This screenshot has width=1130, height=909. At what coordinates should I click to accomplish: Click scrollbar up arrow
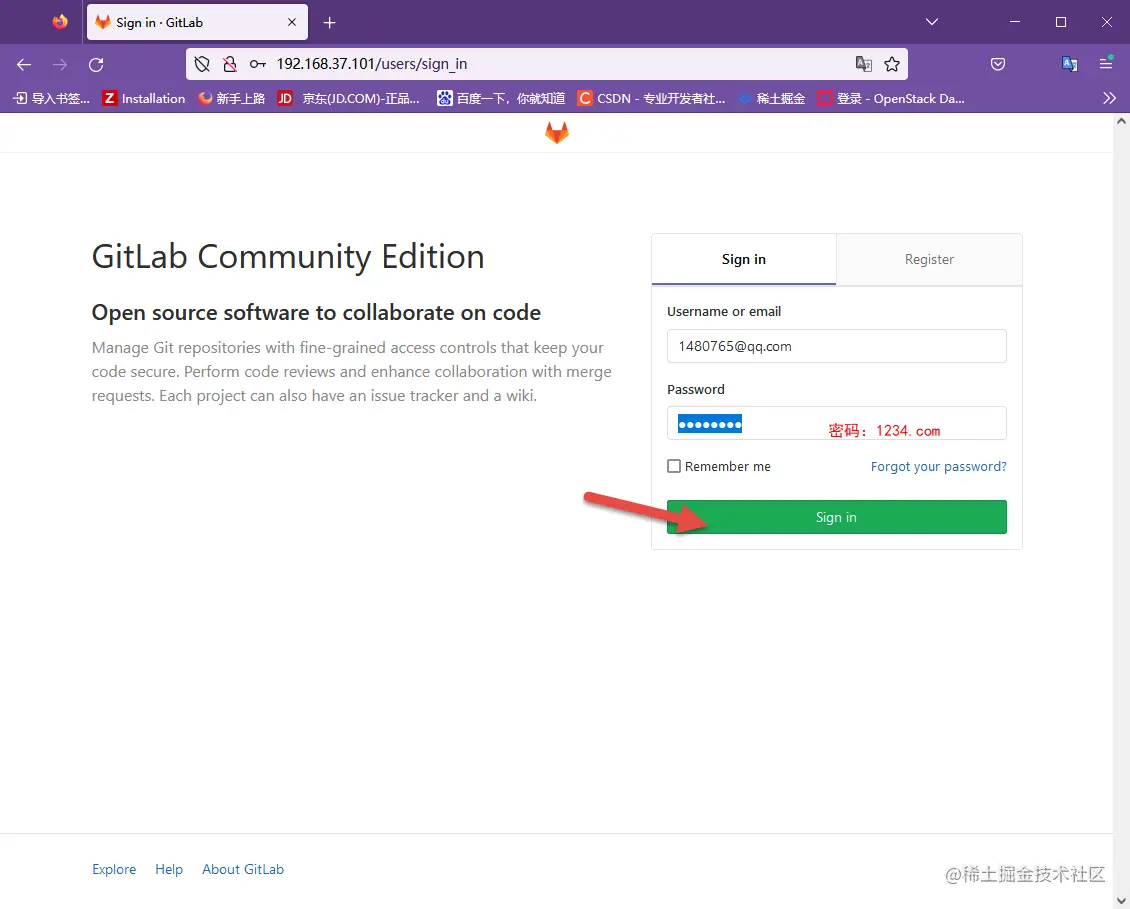coord(1121,121)
